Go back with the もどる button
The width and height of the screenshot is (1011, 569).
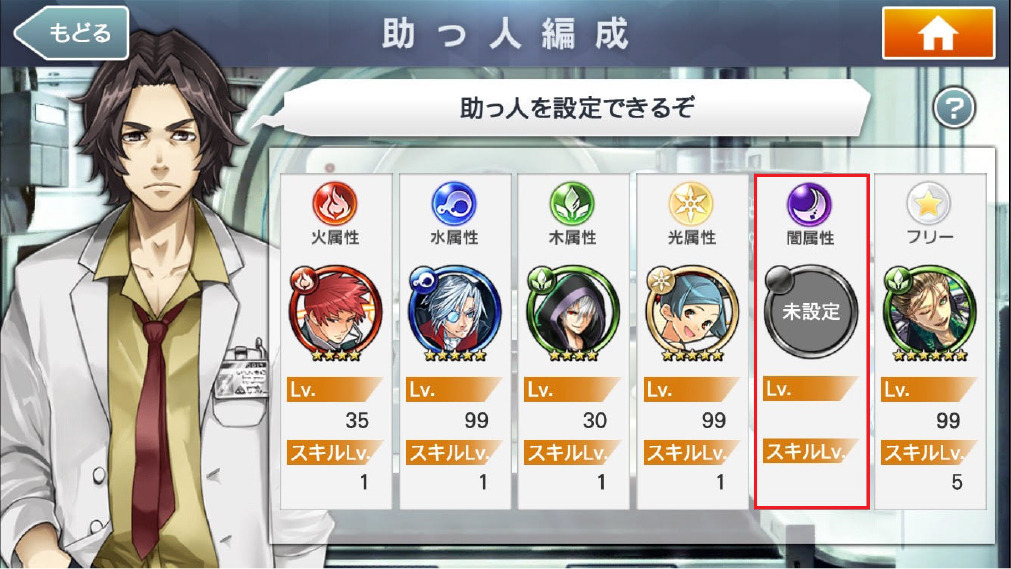coord(72,33)
